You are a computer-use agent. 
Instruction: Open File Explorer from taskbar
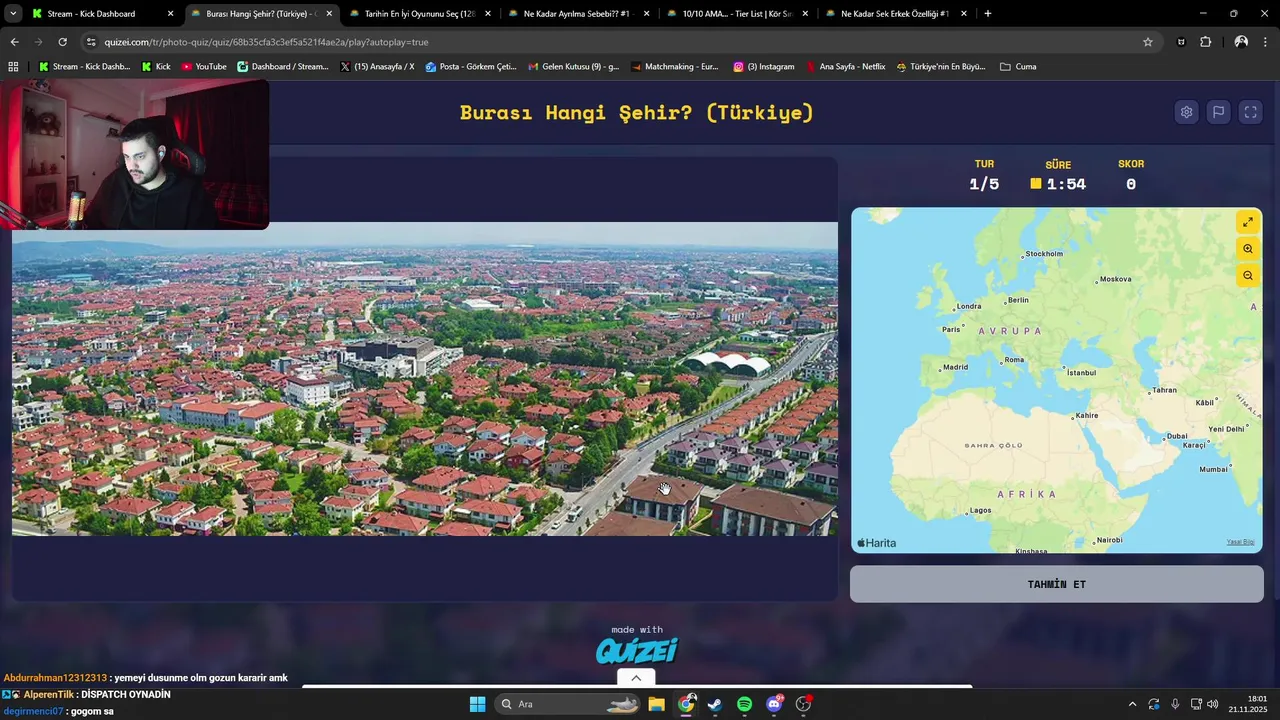pos(656,704)
